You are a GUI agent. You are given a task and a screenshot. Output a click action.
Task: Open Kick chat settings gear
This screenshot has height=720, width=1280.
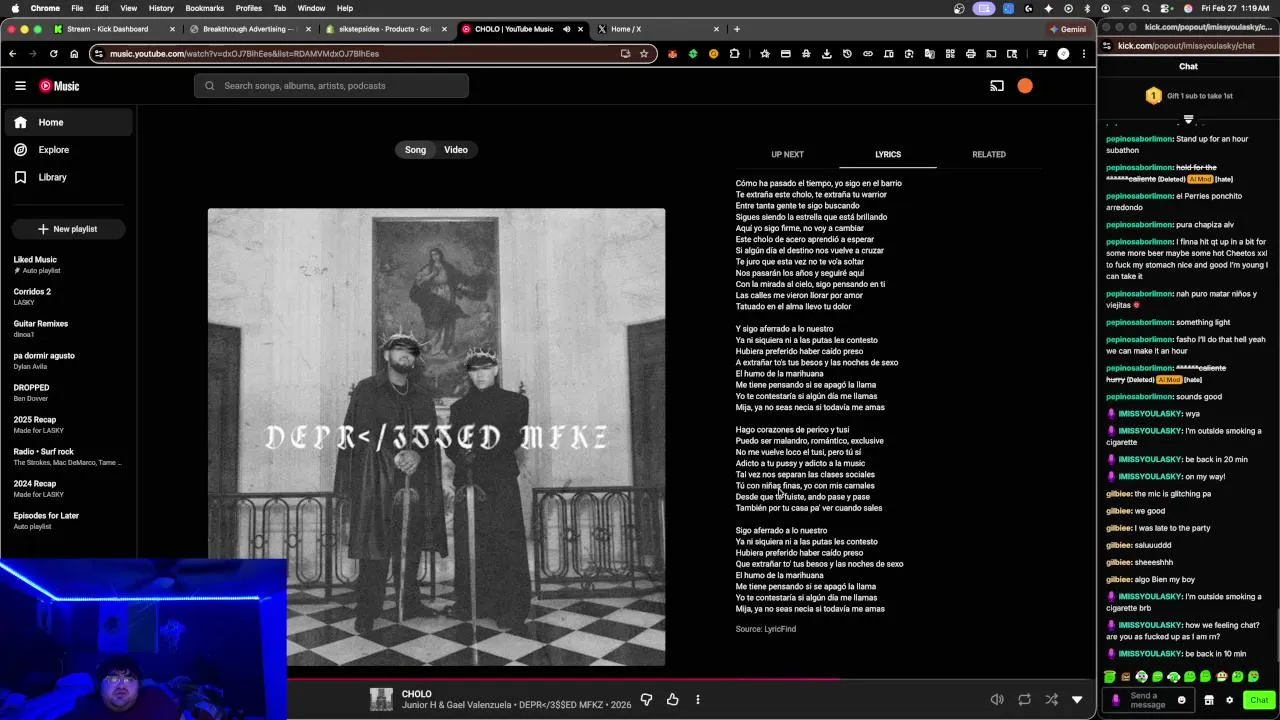pos(1229,700)
